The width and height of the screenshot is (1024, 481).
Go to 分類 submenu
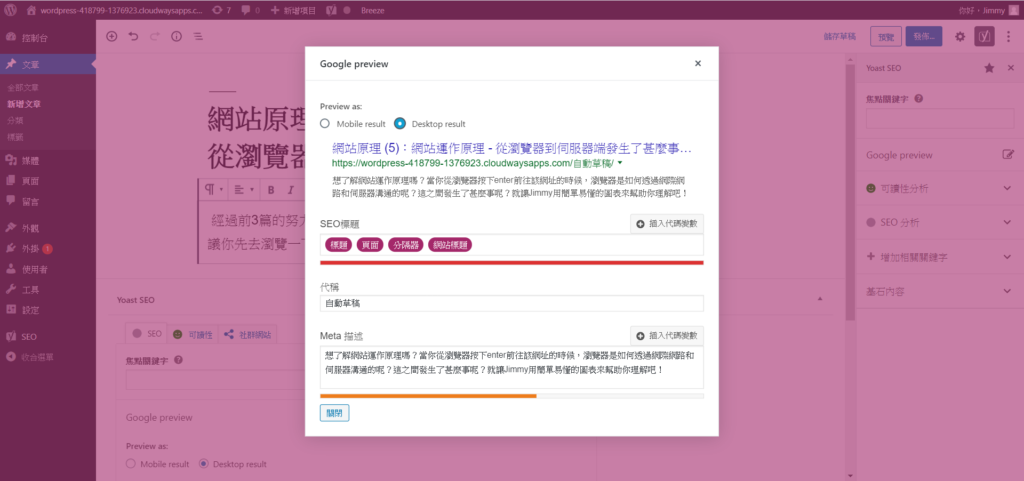tap(15, 120)
